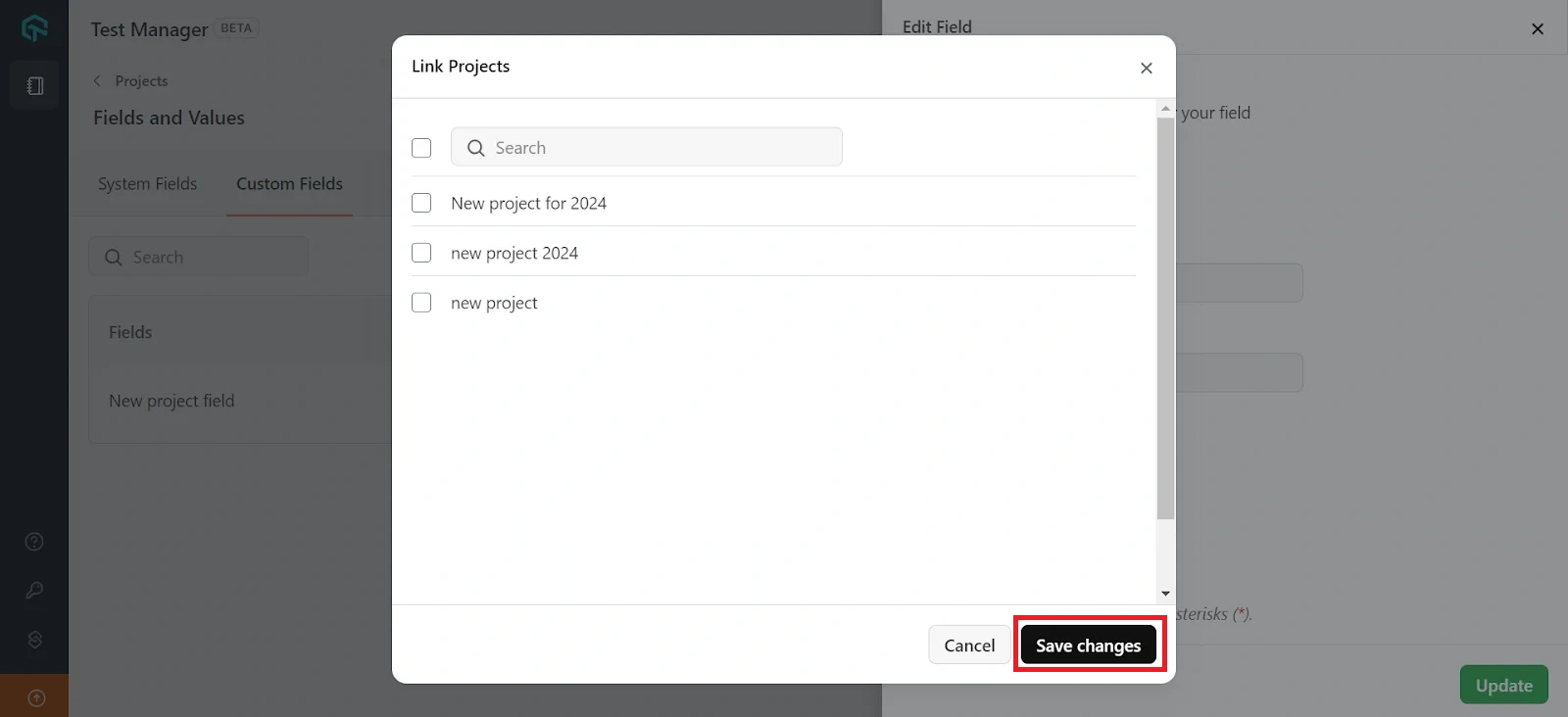Screen dimensions: 1568x717
Task: Click the Test Manager logo icon
Action: pyautogui.click(x=34, y=28)
